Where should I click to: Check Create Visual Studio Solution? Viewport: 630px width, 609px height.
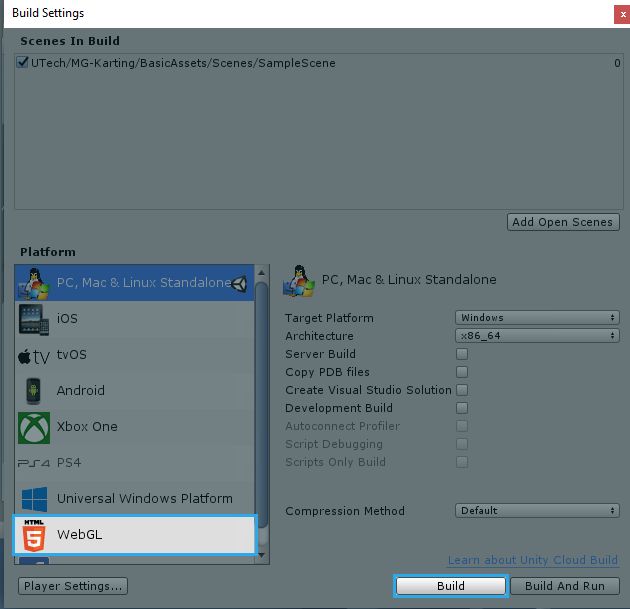tap(462, 390)
